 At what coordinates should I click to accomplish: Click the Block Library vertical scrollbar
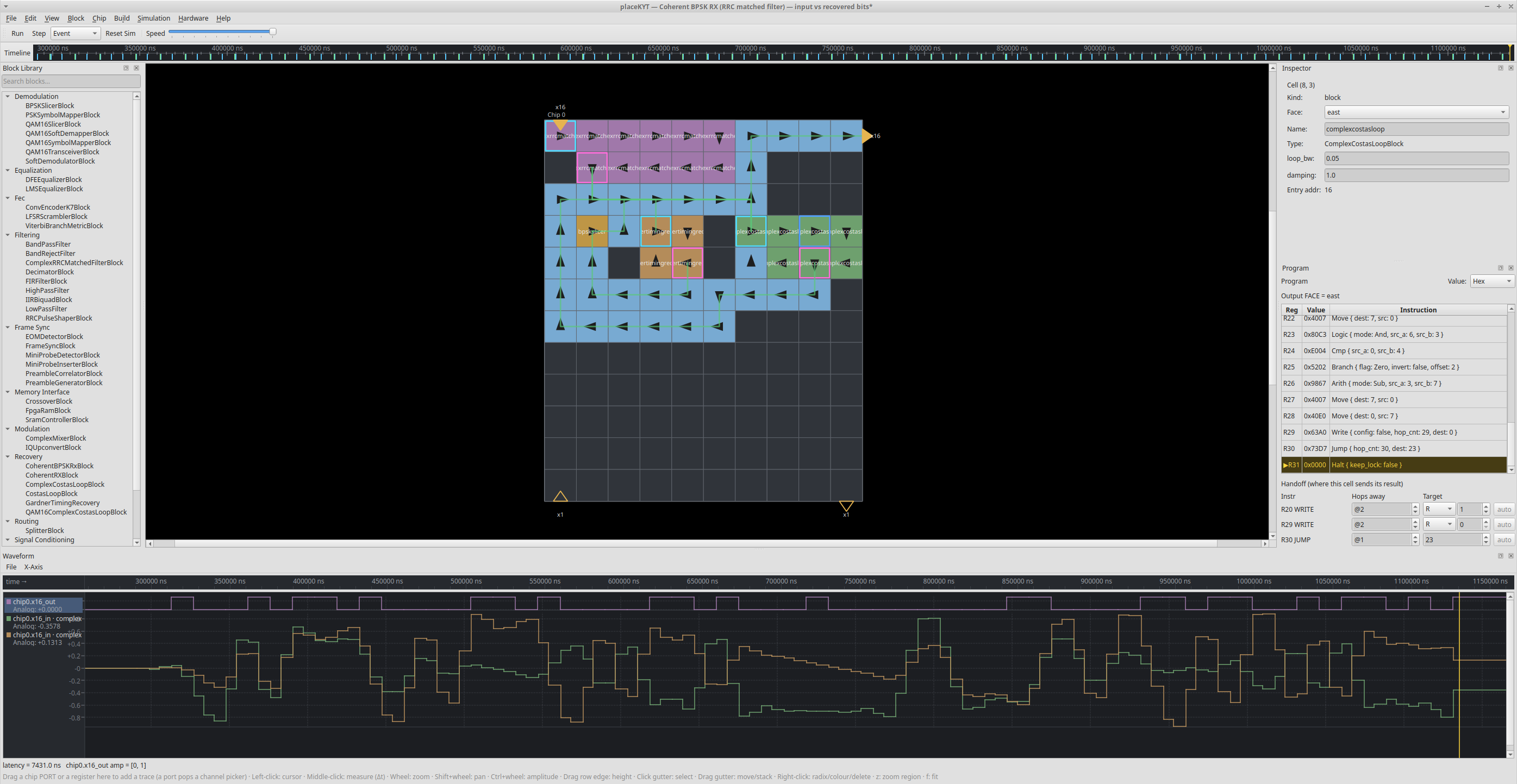[136, 294]
